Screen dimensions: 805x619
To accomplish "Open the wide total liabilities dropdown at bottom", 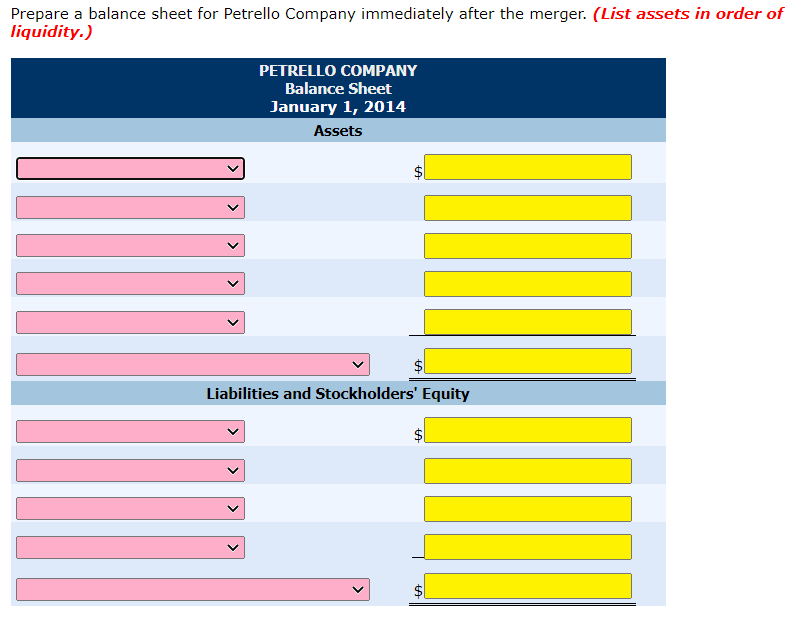I will point(192,590).
